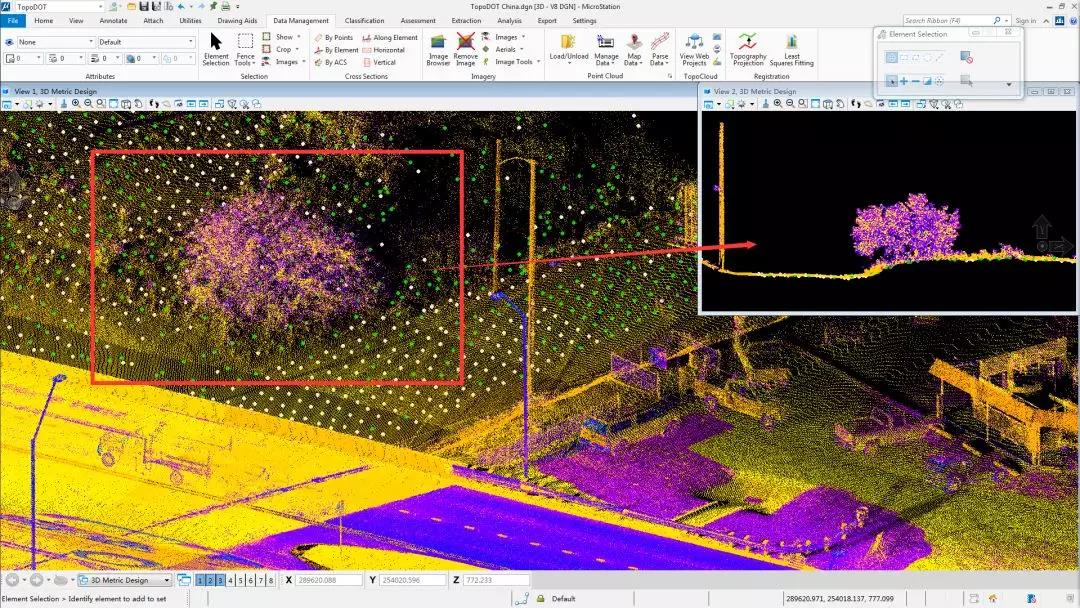The image size is (1080, 608).
Task: Open the Manage Data tool
Action: pos(606,50)
